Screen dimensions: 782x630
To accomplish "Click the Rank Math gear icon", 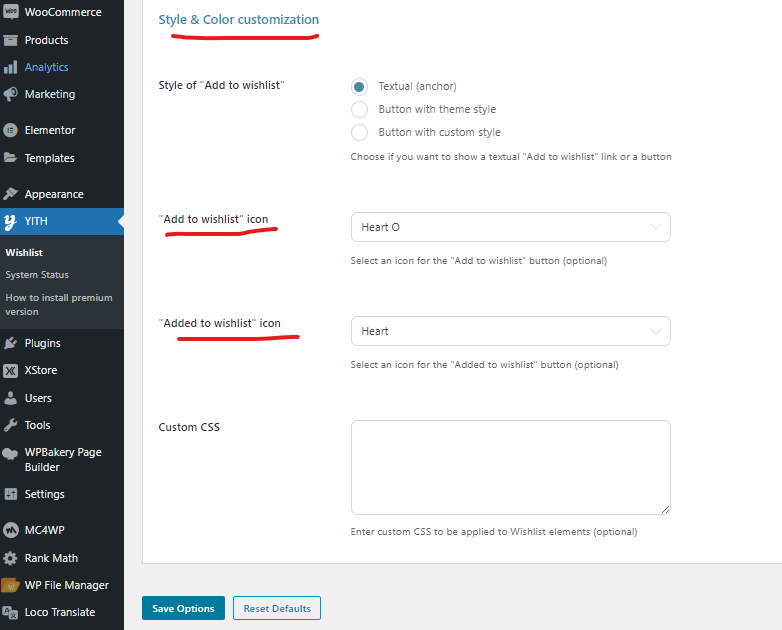I will click(x=10, y=558).
